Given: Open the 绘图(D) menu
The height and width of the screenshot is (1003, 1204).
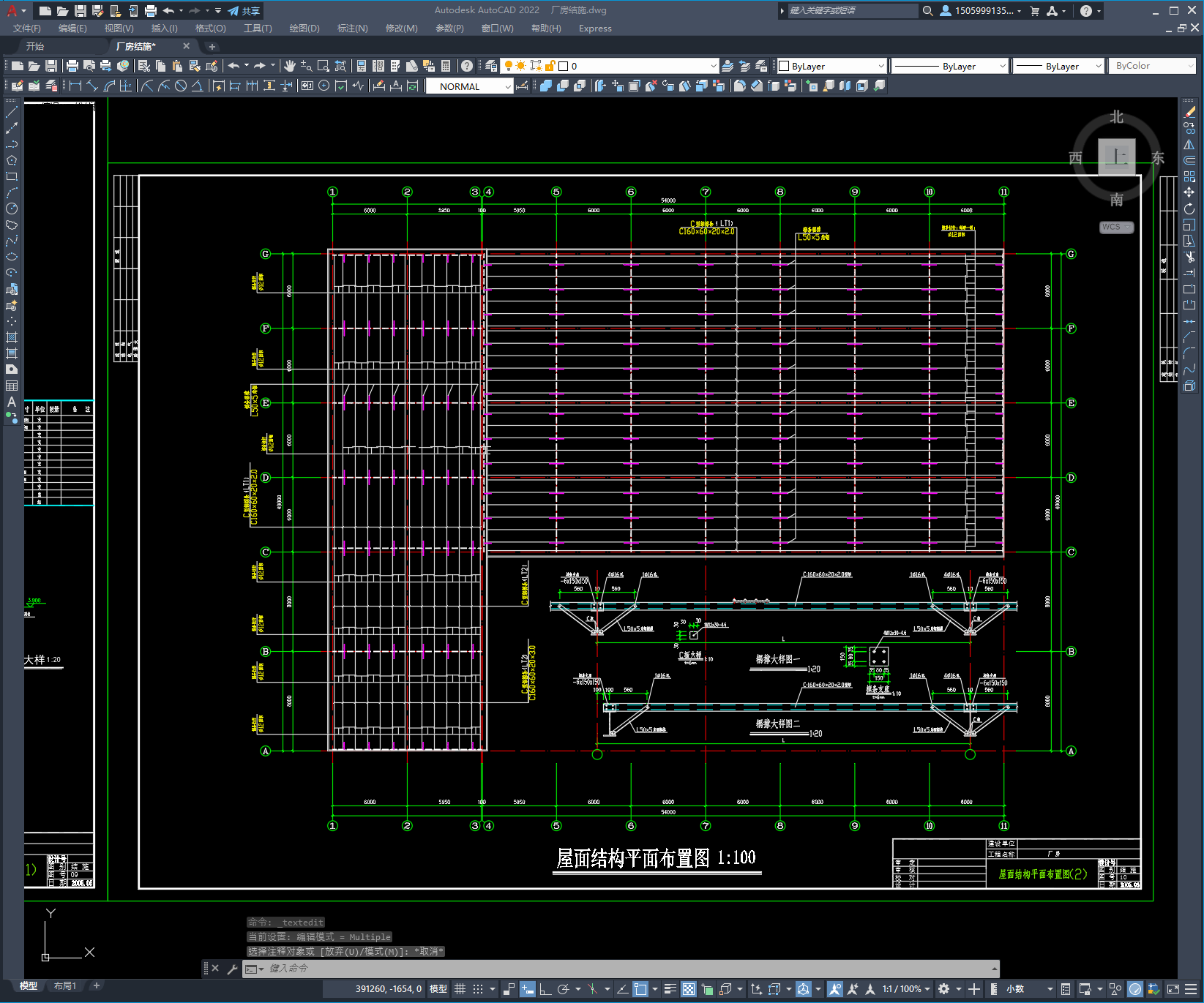Looking at the screenshot, I should coord(304,29).
